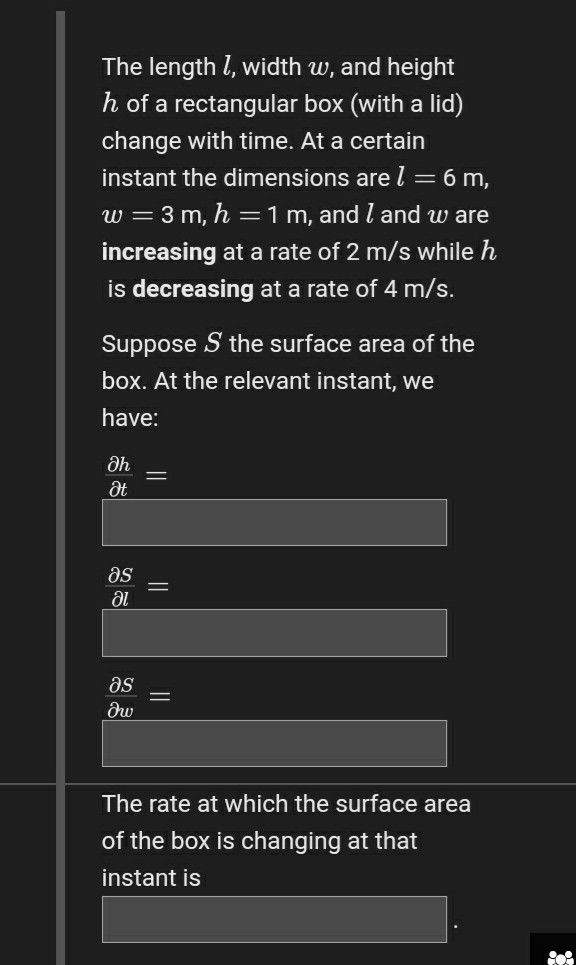Click the text 'Suppose S the surface area'
Screen dimensions: 576x965
tap(254, 344)
